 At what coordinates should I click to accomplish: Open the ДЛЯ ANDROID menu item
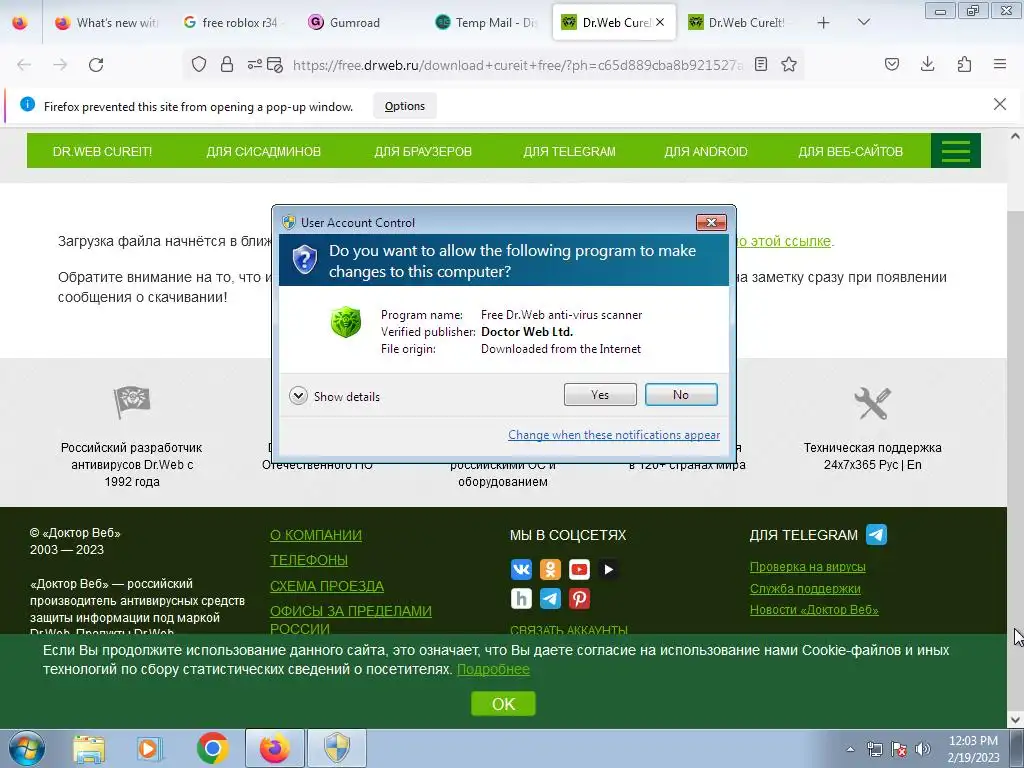(x=706, y=152)
